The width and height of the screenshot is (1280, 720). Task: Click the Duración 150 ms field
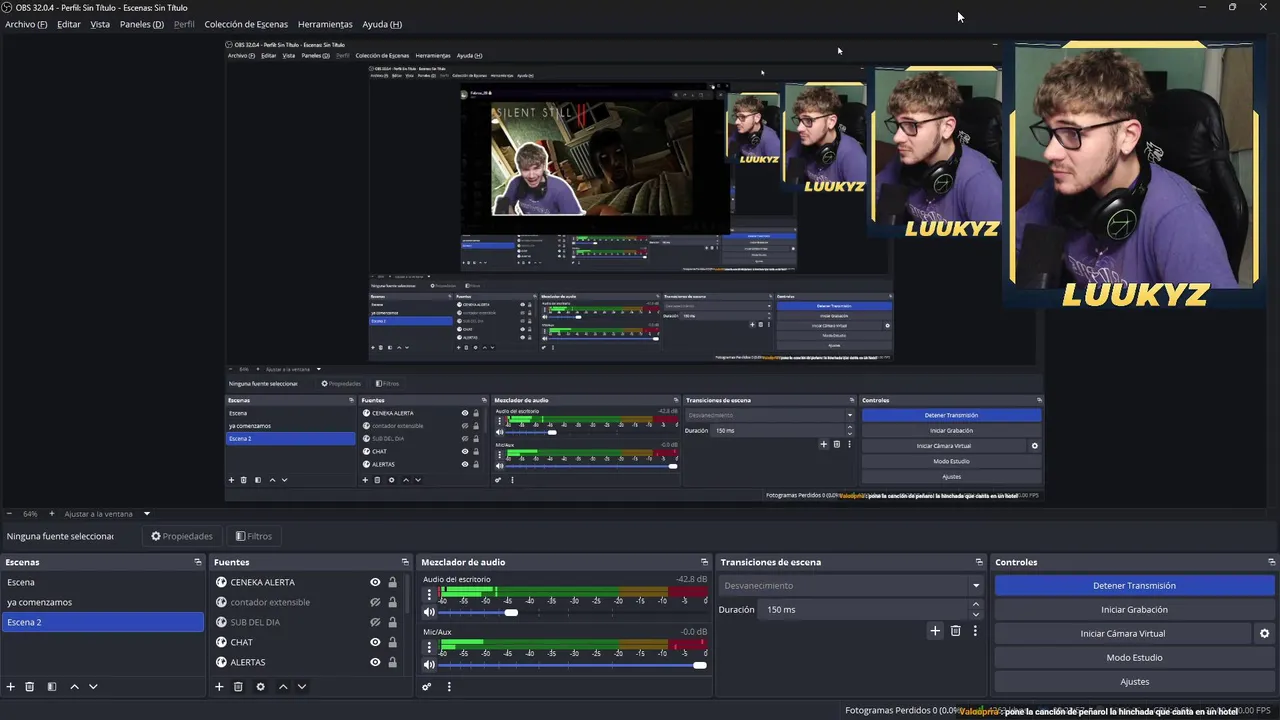863,609
